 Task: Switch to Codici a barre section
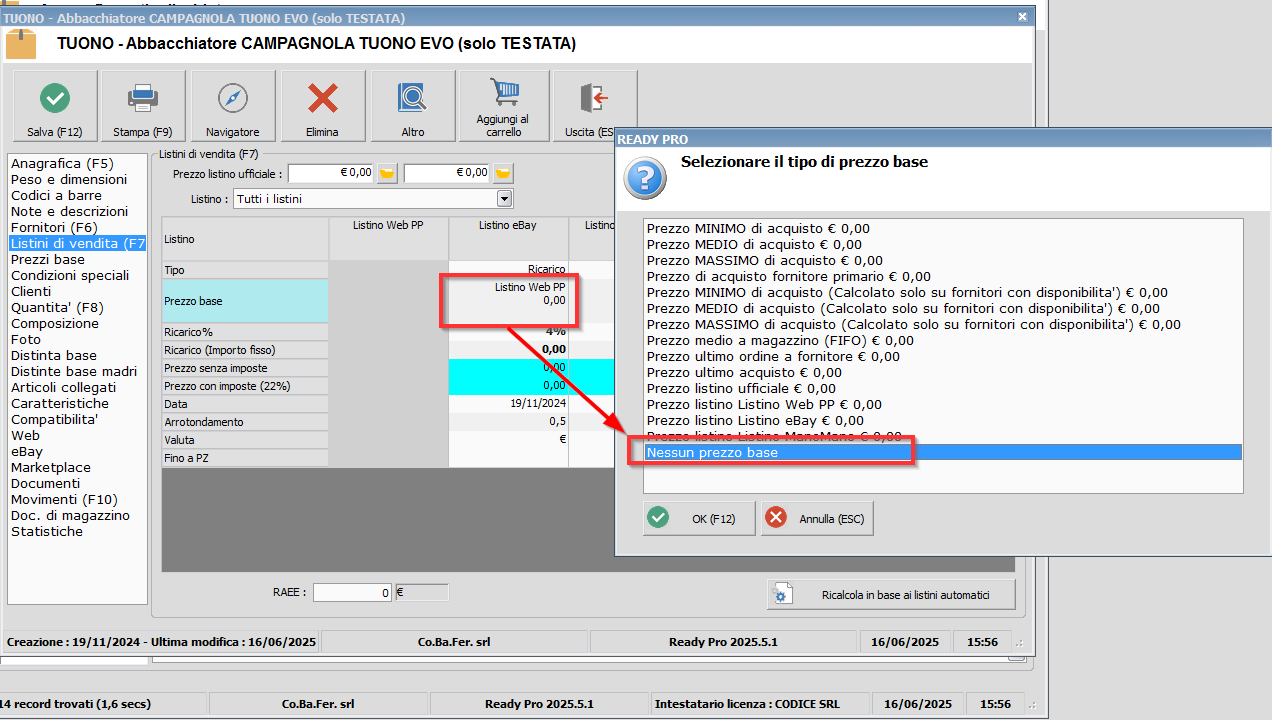click(56, 195)
